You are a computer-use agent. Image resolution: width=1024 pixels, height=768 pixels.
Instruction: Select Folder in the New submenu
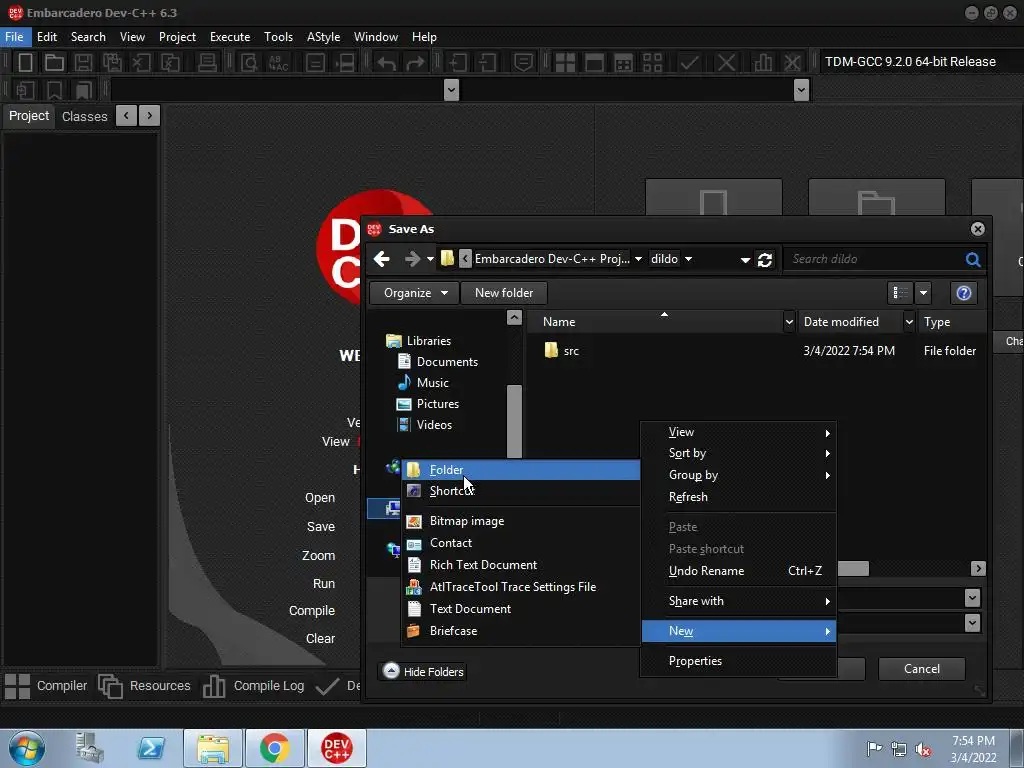click(521, 470)
